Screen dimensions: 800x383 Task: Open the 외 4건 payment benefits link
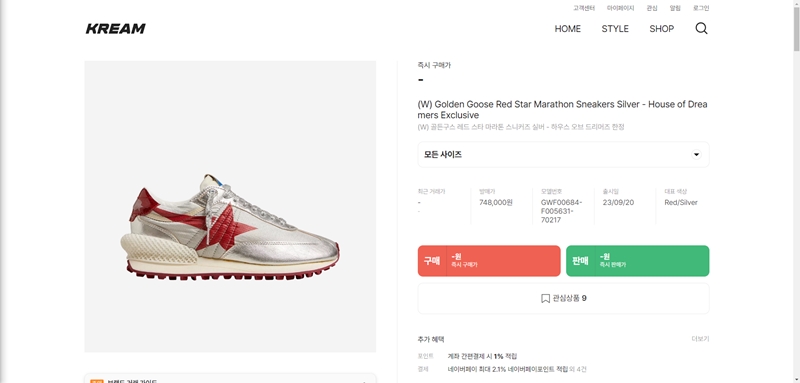point(578,369)
